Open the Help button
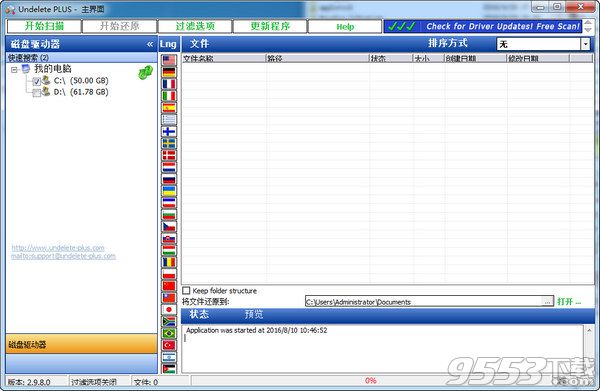Screen dimensions: 600x391 pos(345,26)
